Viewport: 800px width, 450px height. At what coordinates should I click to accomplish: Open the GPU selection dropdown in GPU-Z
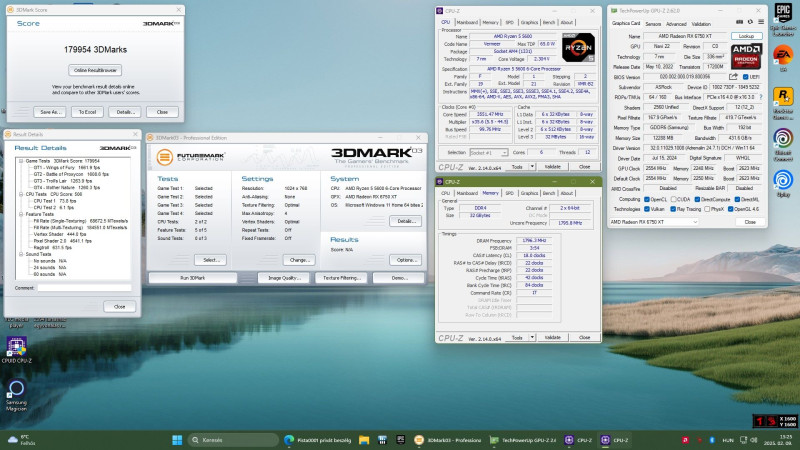coord(654,222)
